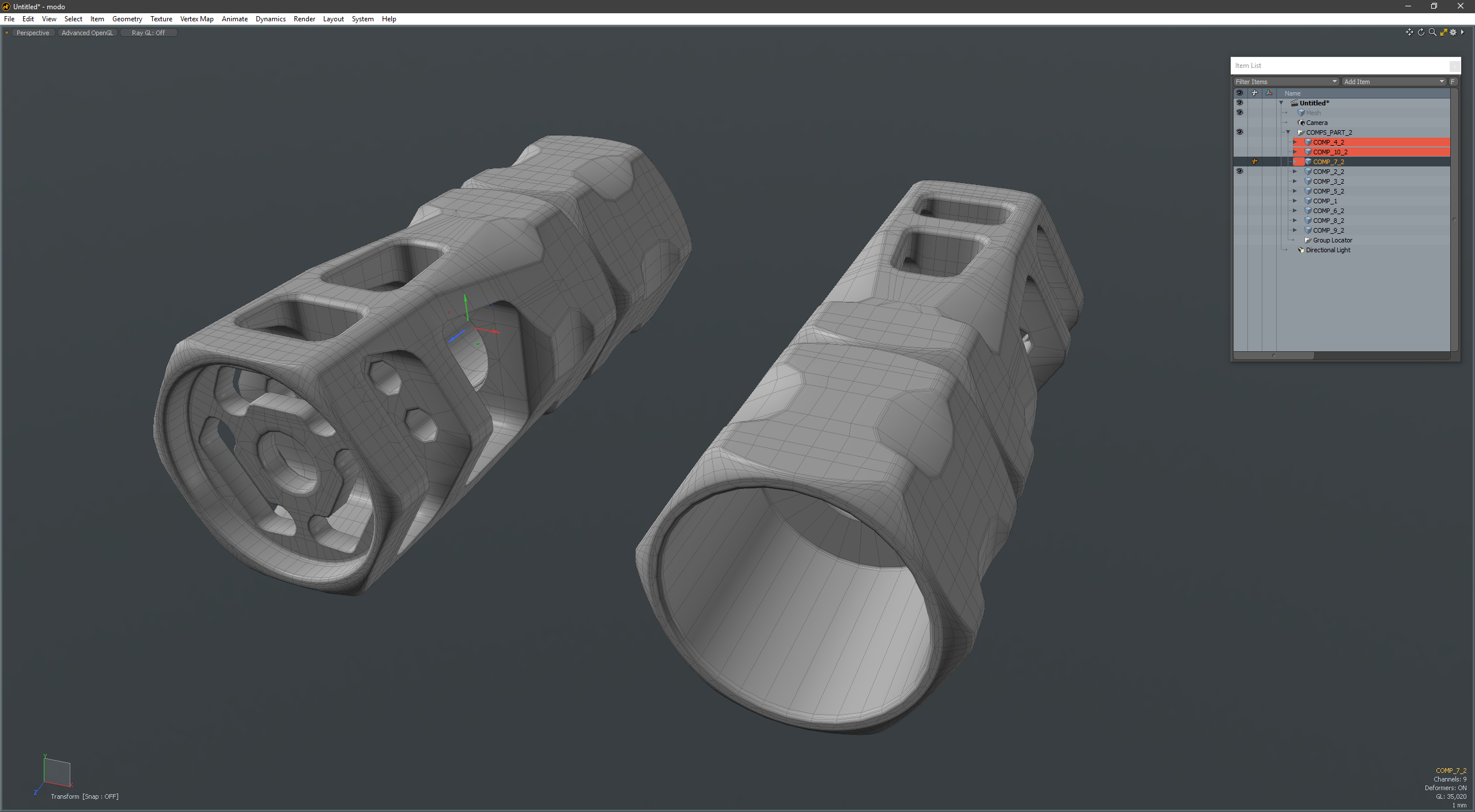
Task: Click the Directional Light item icon
Action: click(x=1301, y=250)
